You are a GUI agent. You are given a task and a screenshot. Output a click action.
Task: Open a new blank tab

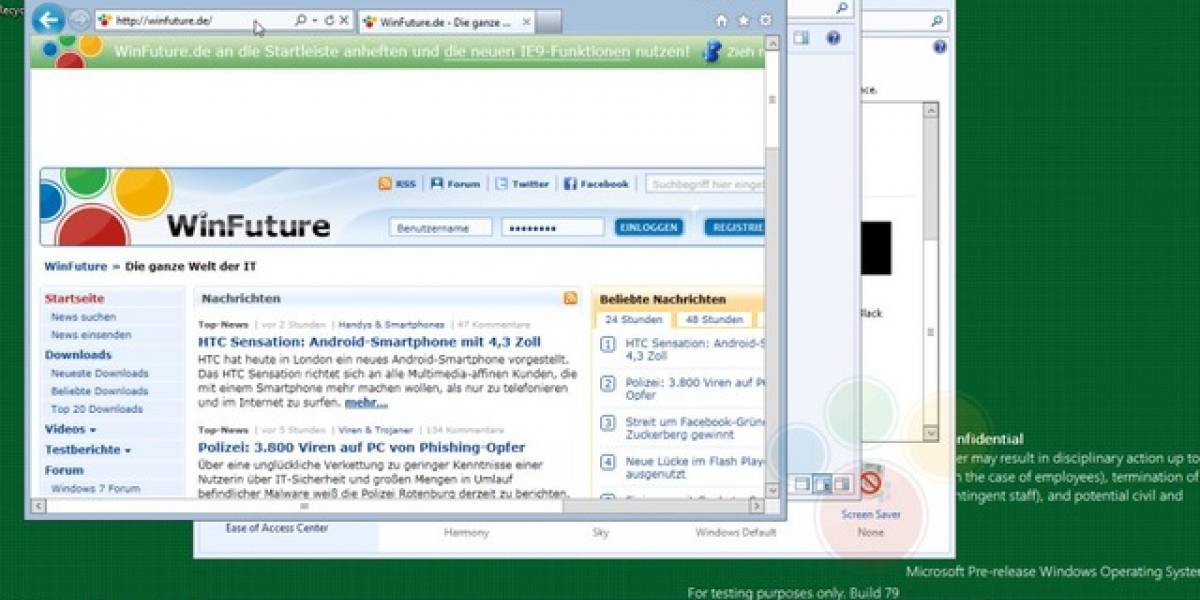[549, 21]
